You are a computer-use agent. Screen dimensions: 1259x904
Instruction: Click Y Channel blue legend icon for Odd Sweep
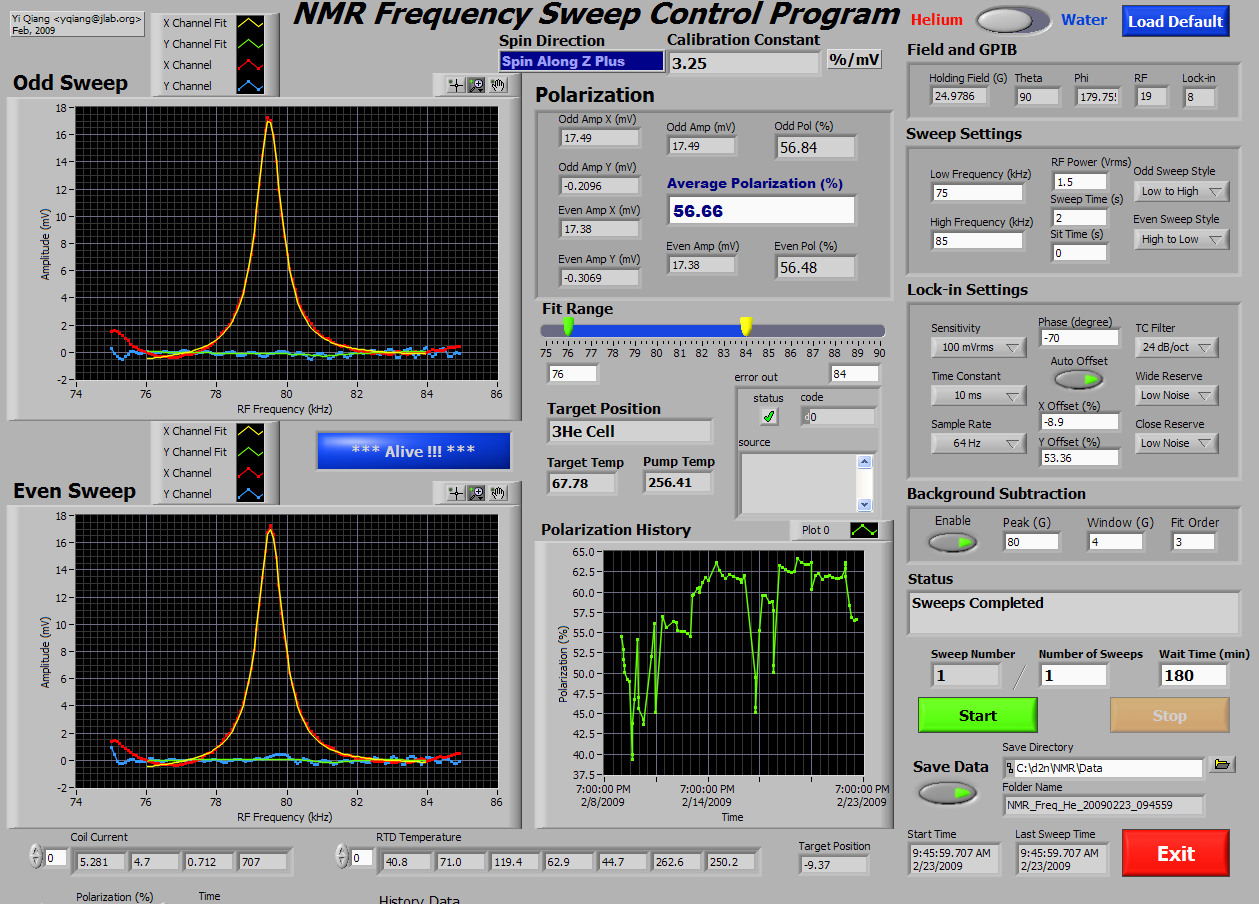[x=249, y=86]
